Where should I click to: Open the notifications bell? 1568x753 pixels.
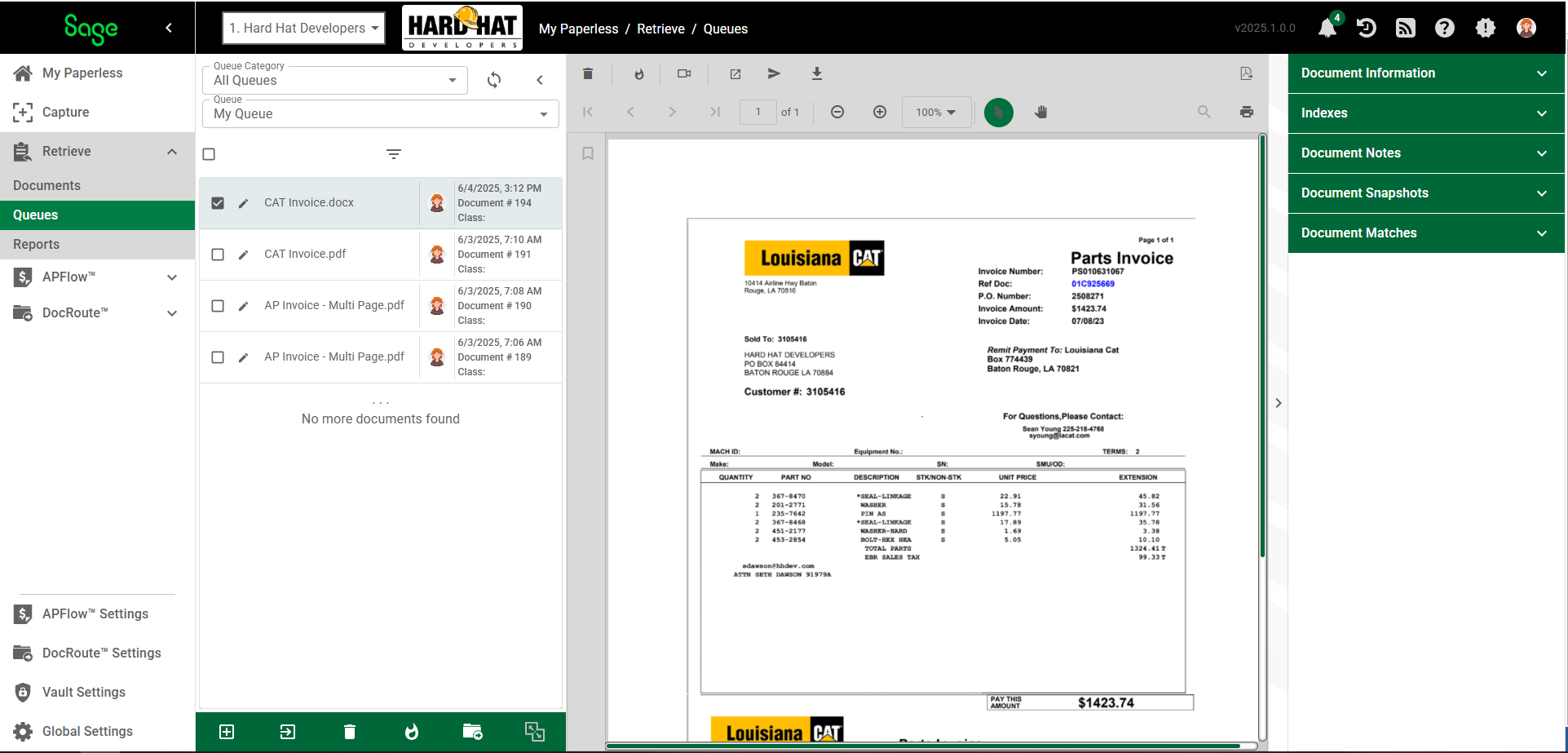[1327, 28]
